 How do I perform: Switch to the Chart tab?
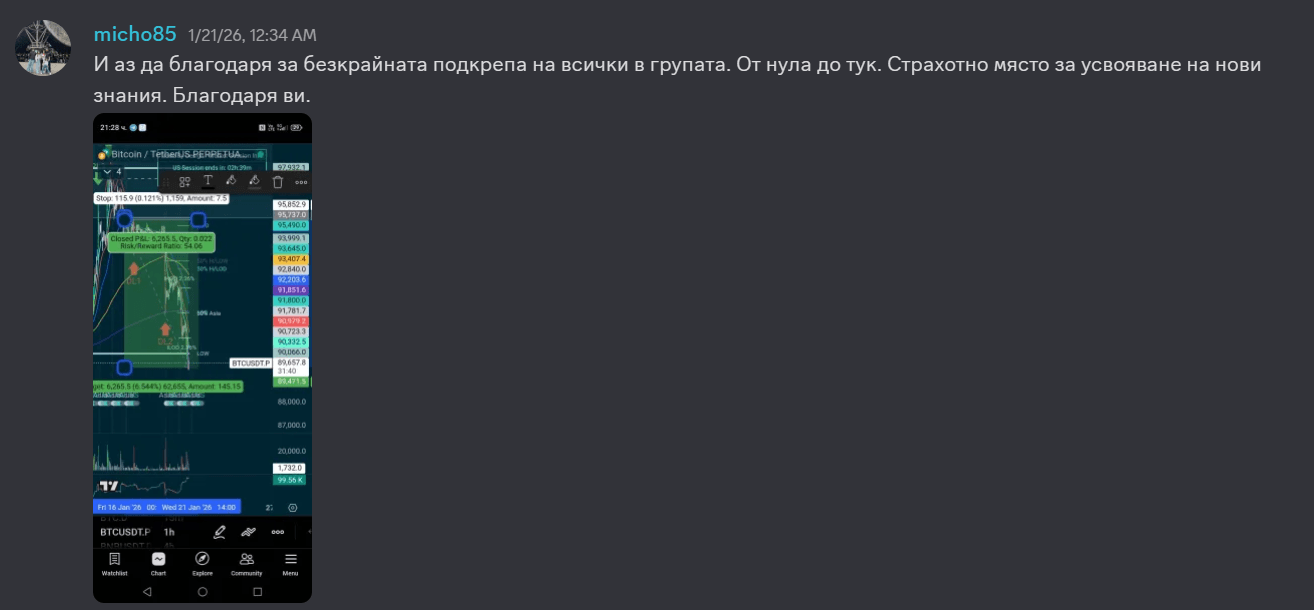158,564
